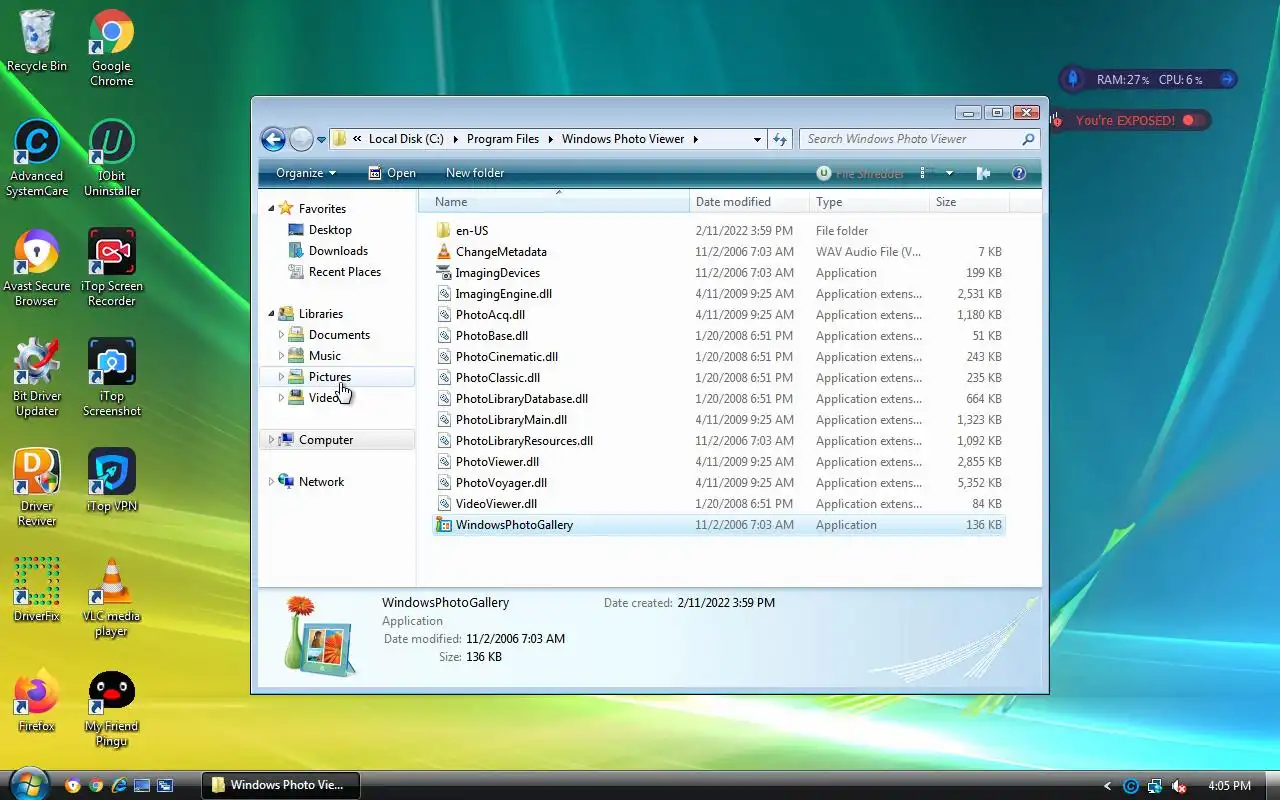Open Advanced SystemCare desktop shortcut
The image size is (1280, 800).
[36, 159]
